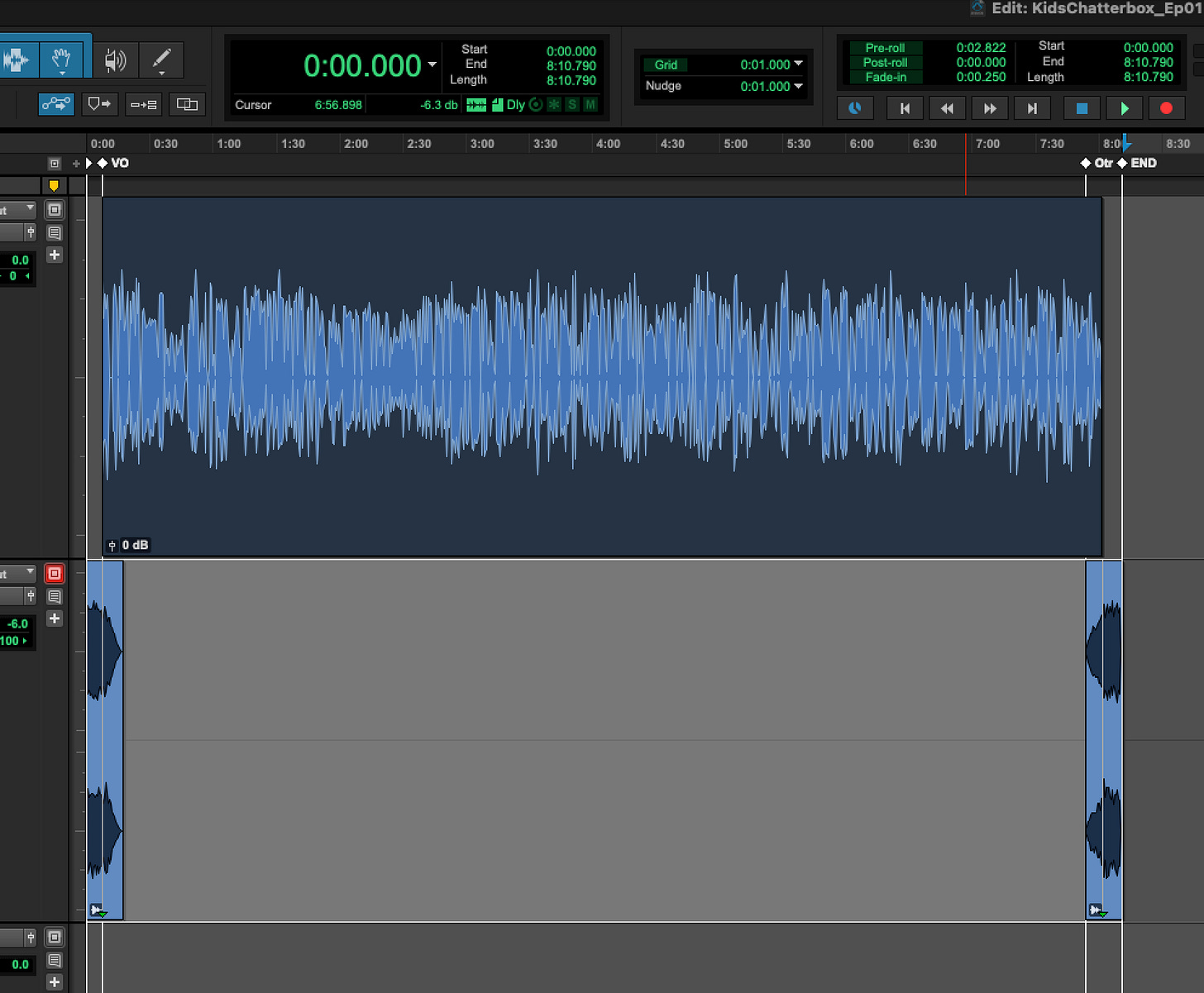The image size is (1204, 993).
Task: Click first track's 0.0 volume value
Action: [20, 260]
